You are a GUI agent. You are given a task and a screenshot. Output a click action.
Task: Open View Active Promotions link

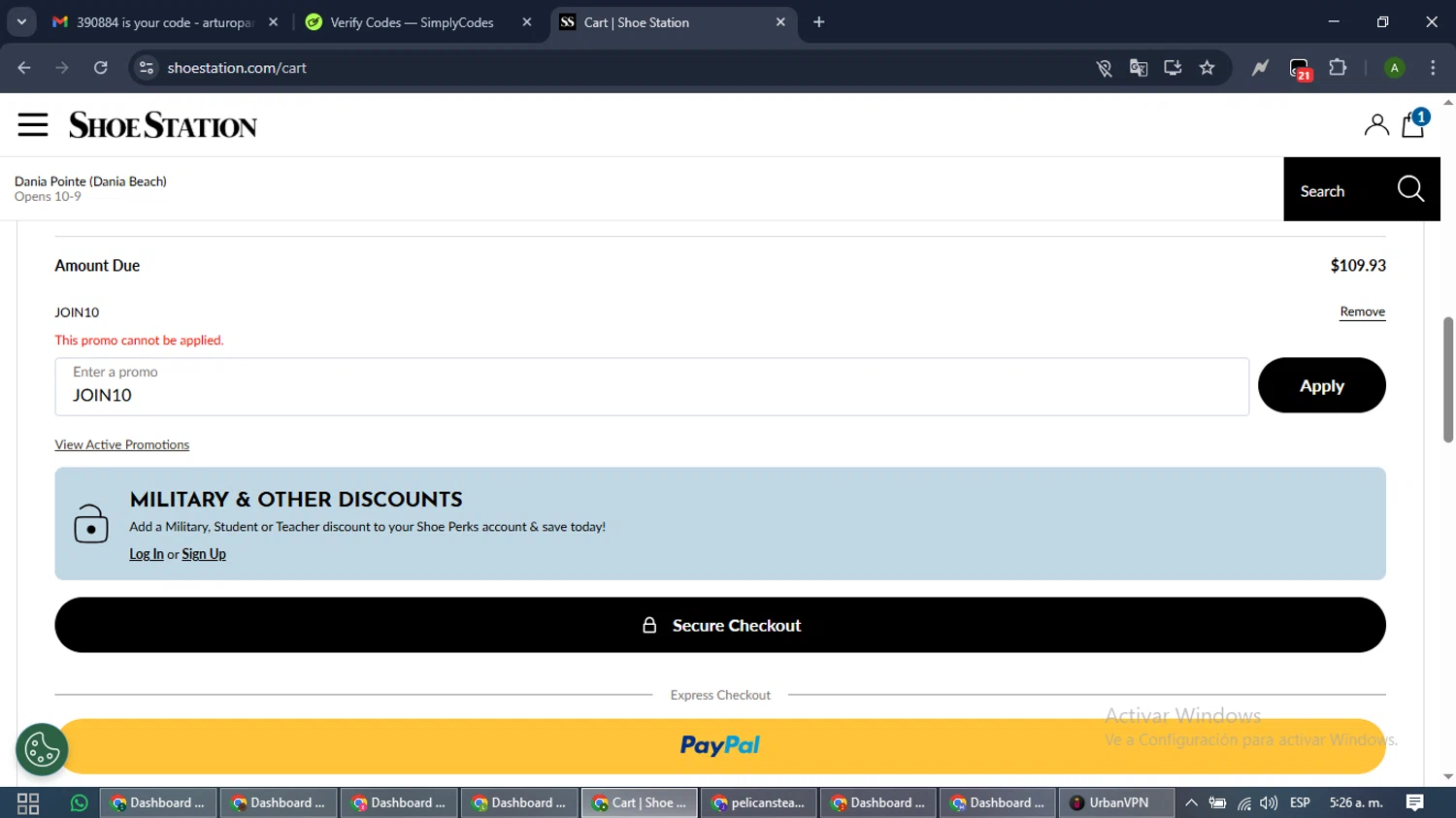(122, 444)
